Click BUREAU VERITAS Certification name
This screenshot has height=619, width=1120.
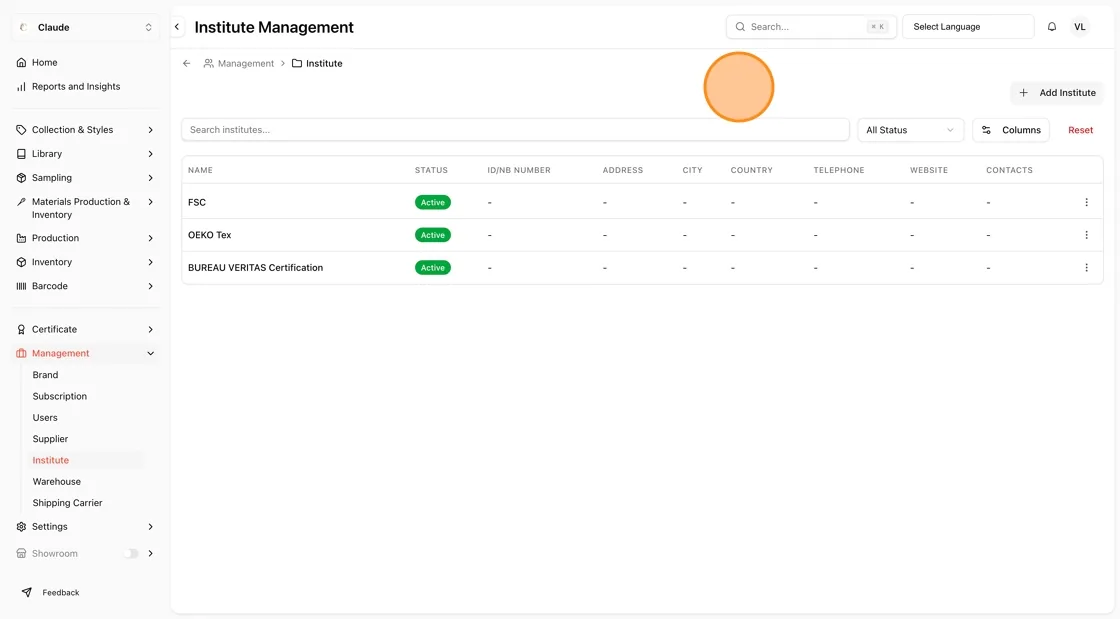tap(255, 268)
